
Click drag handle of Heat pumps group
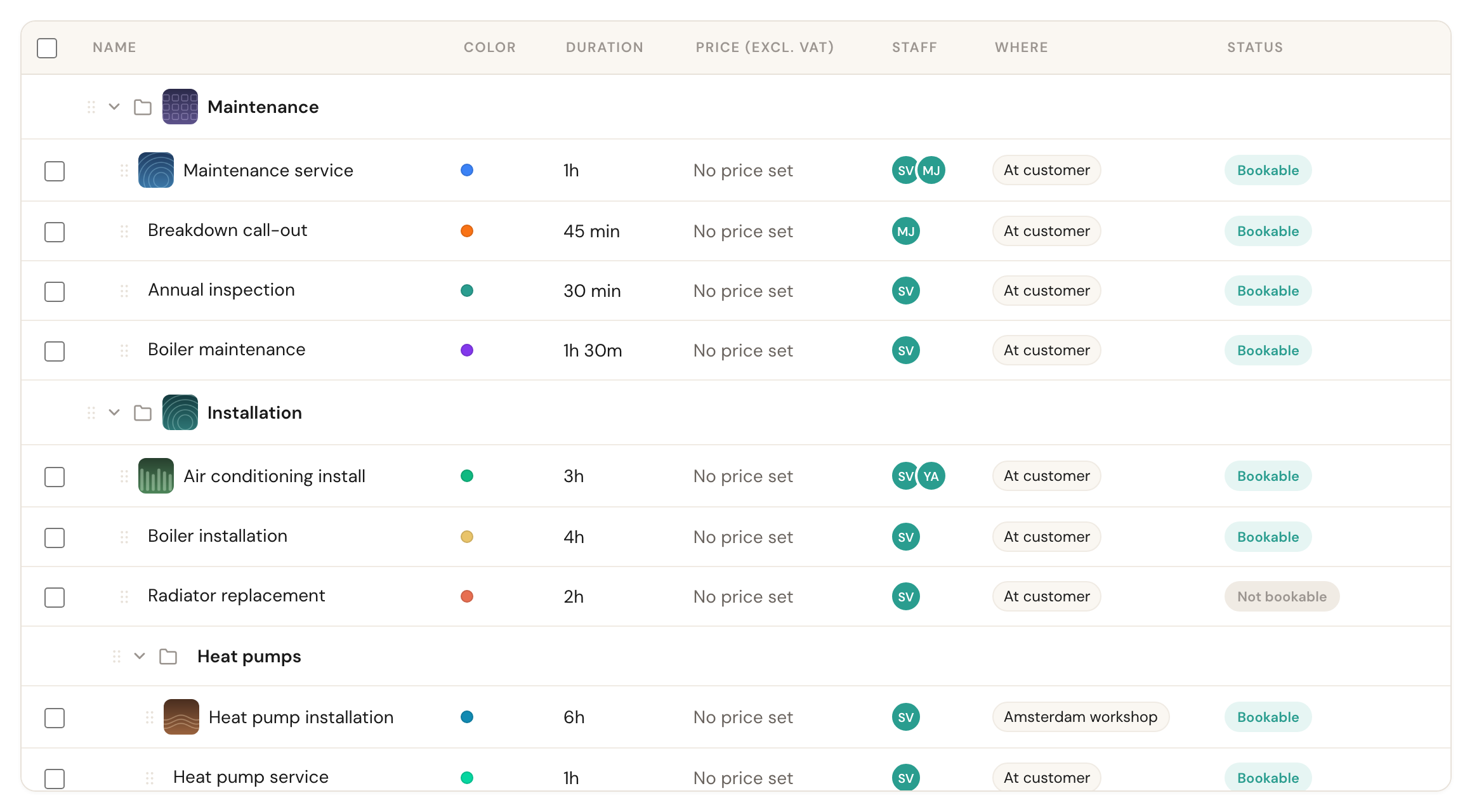pos(117,657)
